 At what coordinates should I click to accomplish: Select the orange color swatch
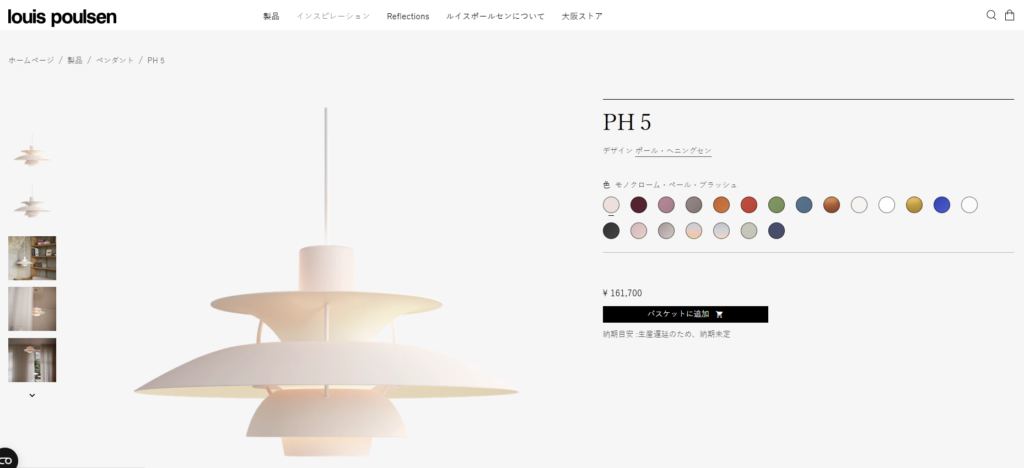pos(721,205)
